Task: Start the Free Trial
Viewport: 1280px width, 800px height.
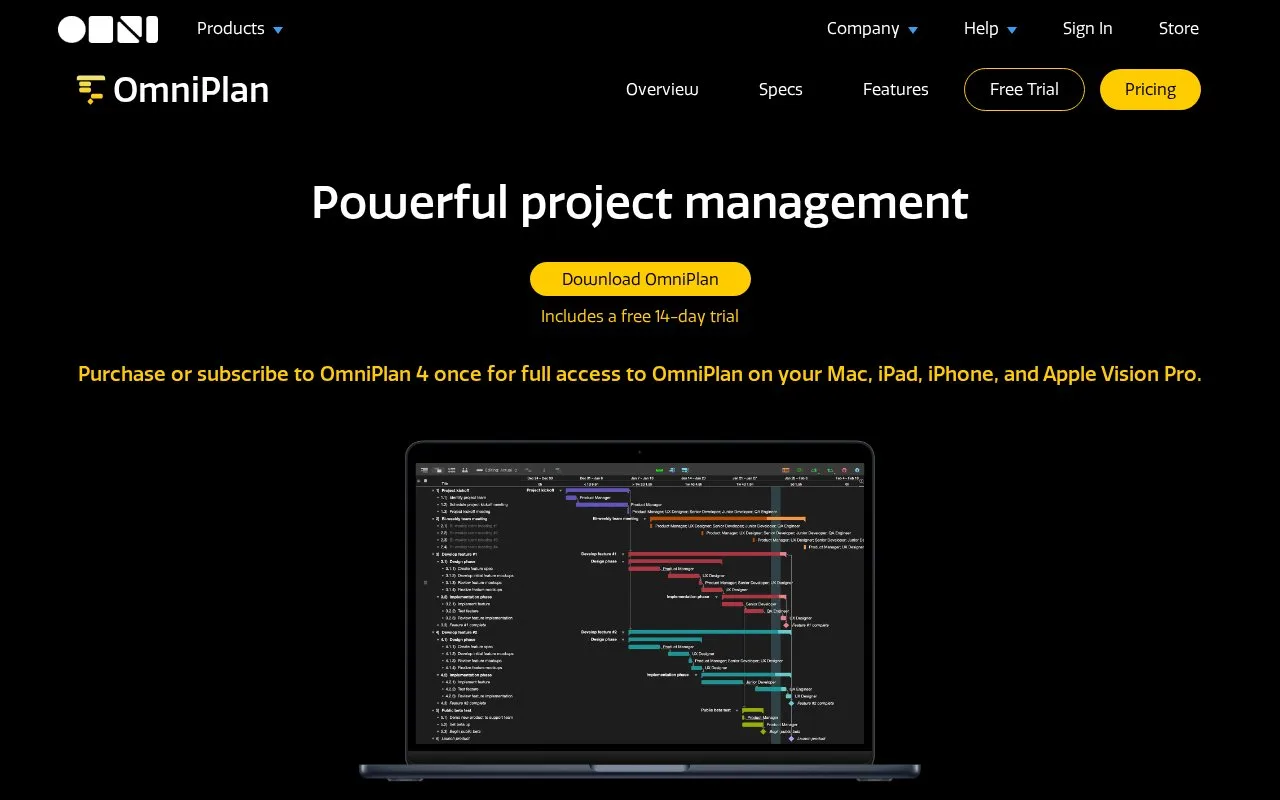Action: click(1024, 89)
